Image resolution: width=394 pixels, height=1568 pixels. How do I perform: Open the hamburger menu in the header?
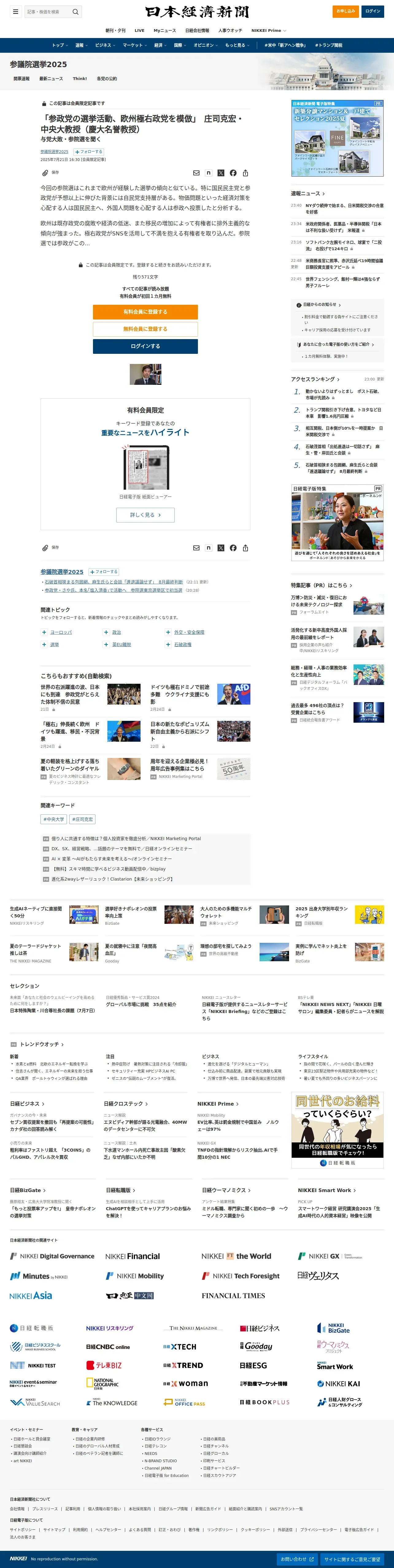tap(15, 12)
